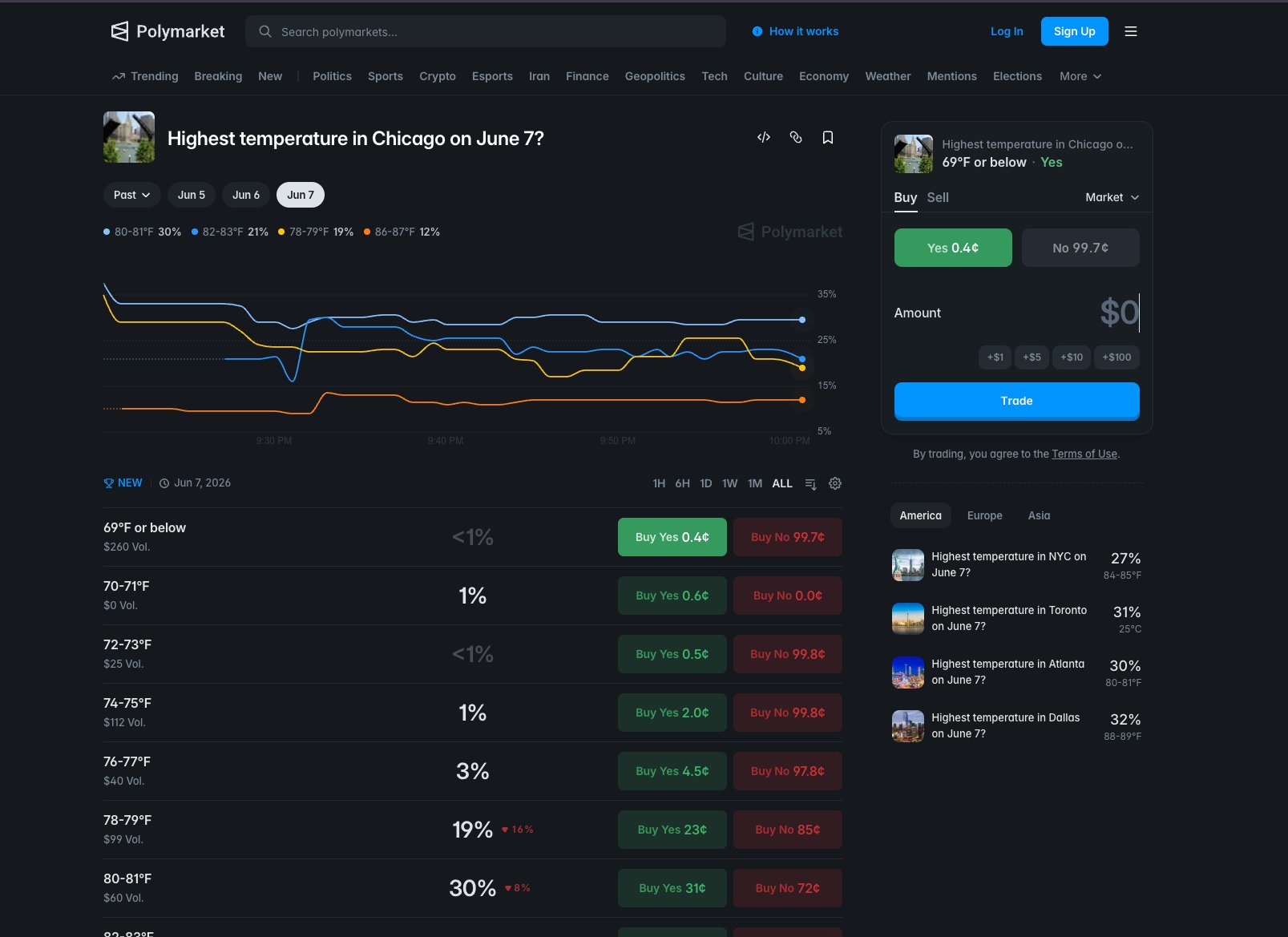Click the Trending arrow icon
1288x937 pixels.
pos(119,76)
